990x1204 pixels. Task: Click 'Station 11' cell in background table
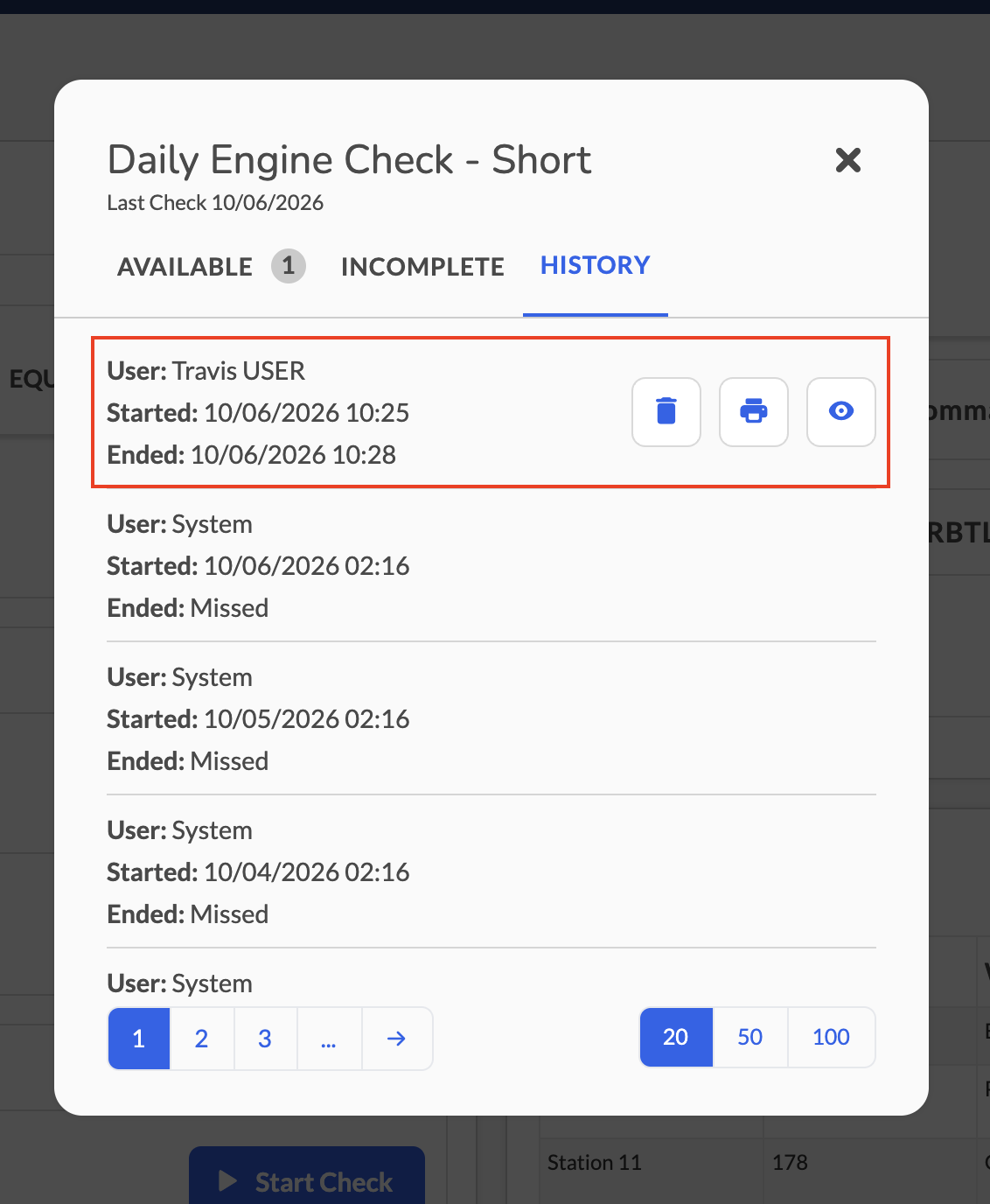click(x=595, y=1163)
